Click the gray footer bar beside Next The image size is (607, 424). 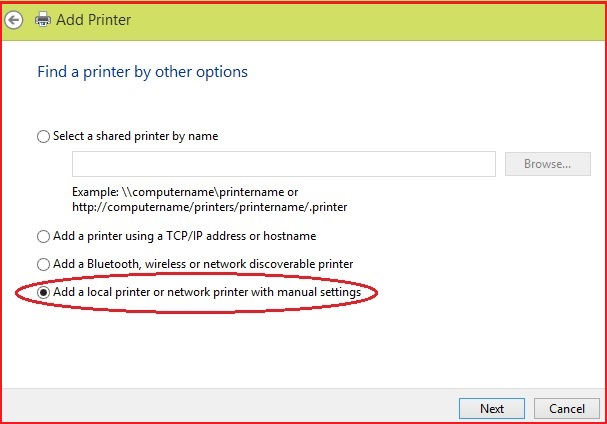(x=230, y=406)
